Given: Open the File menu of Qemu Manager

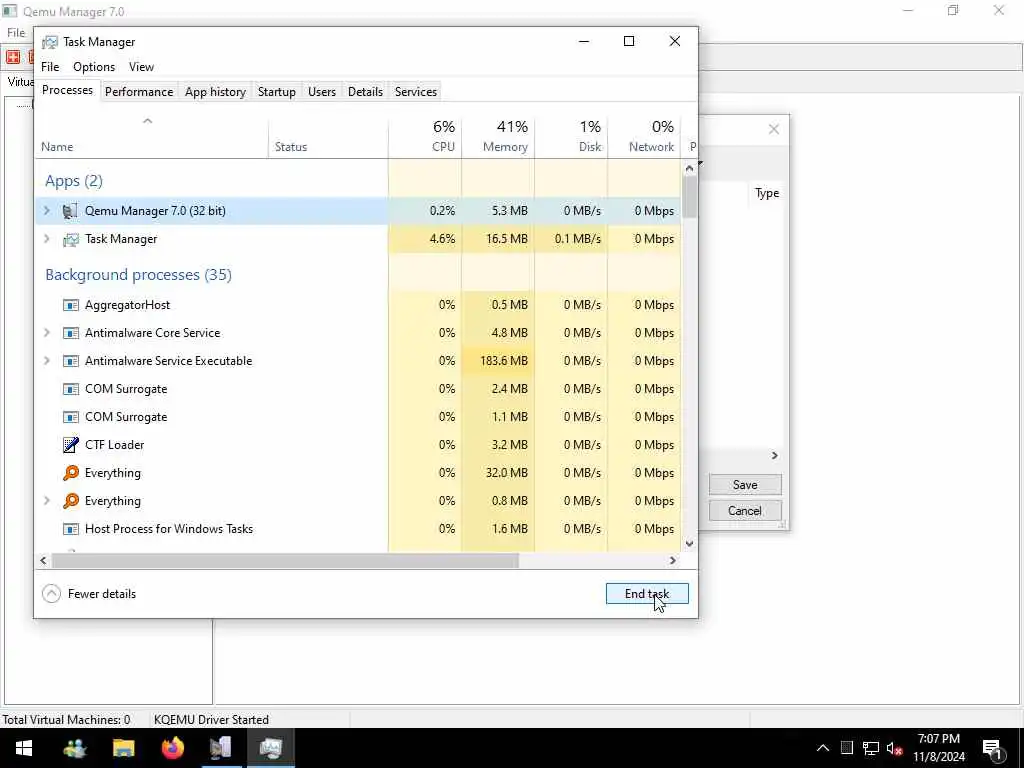Looking at the screenshot, I should coord(16,33).
